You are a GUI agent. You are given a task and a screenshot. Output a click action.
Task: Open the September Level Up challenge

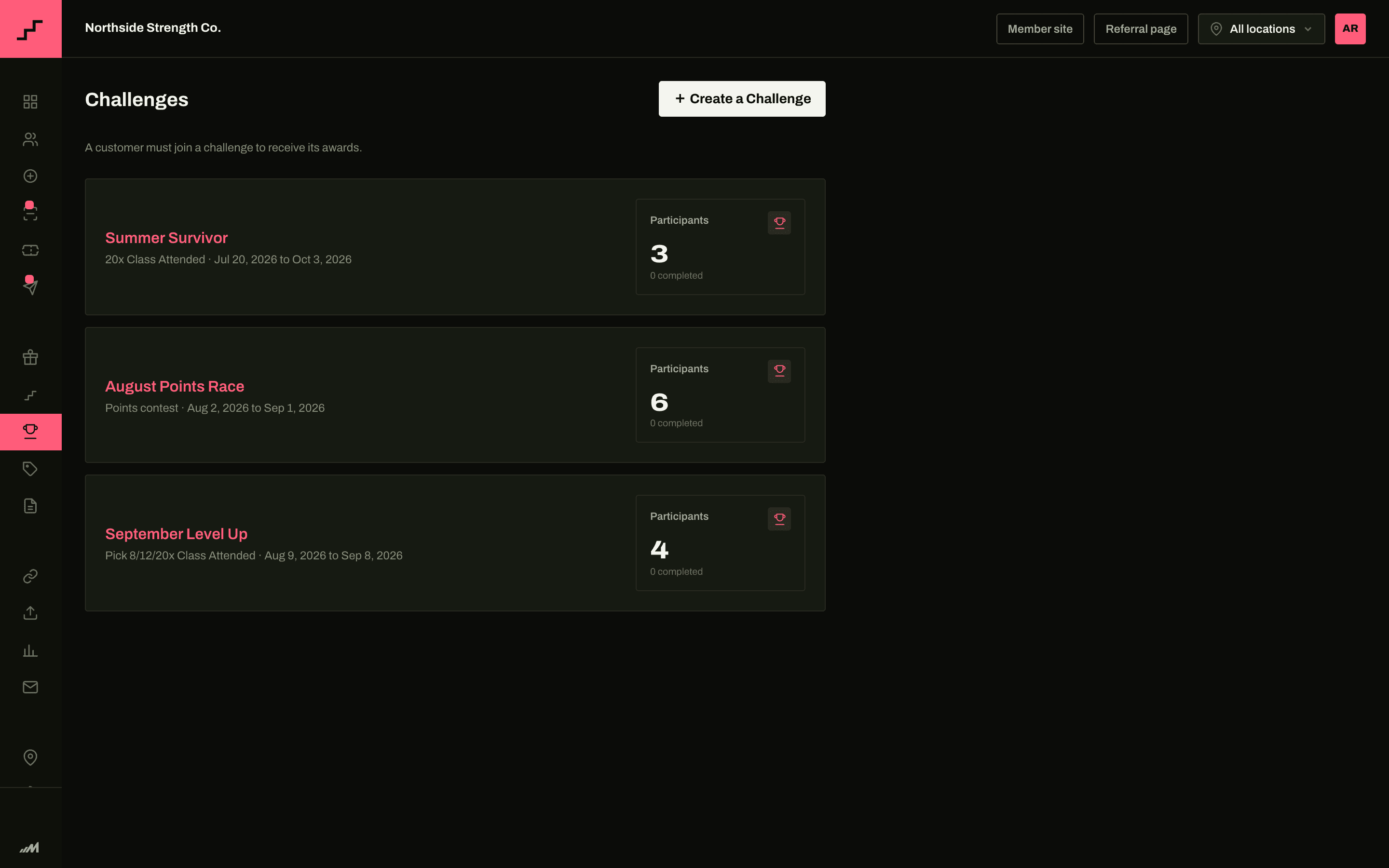[x=176, y=534]
